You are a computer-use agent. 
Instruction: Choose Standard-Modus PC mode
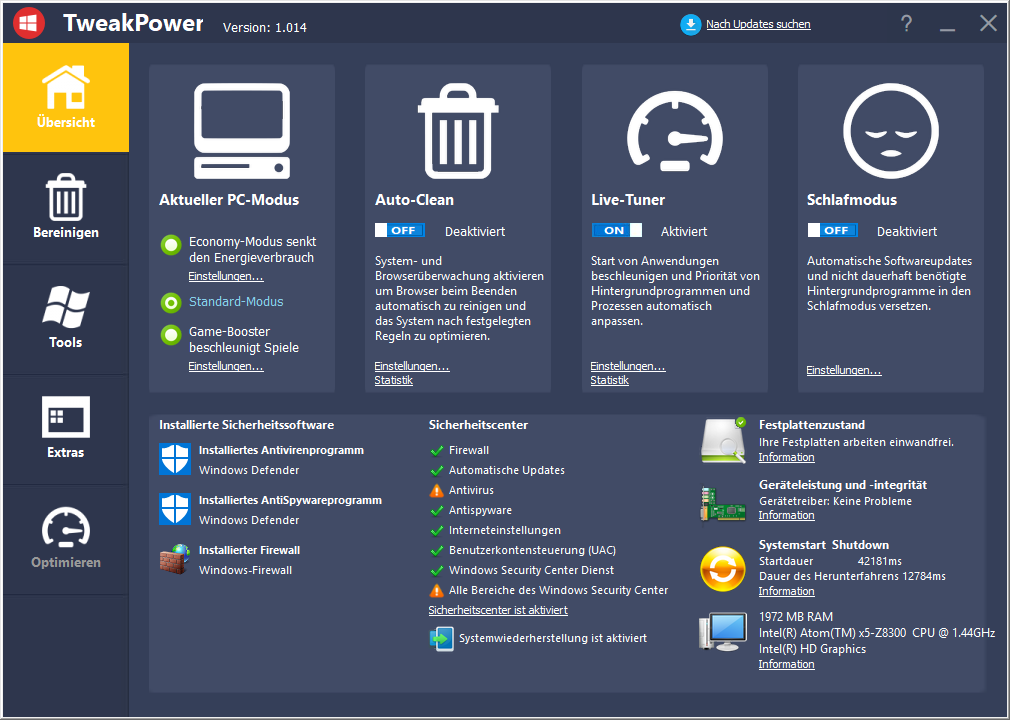[x=171, y=302]
